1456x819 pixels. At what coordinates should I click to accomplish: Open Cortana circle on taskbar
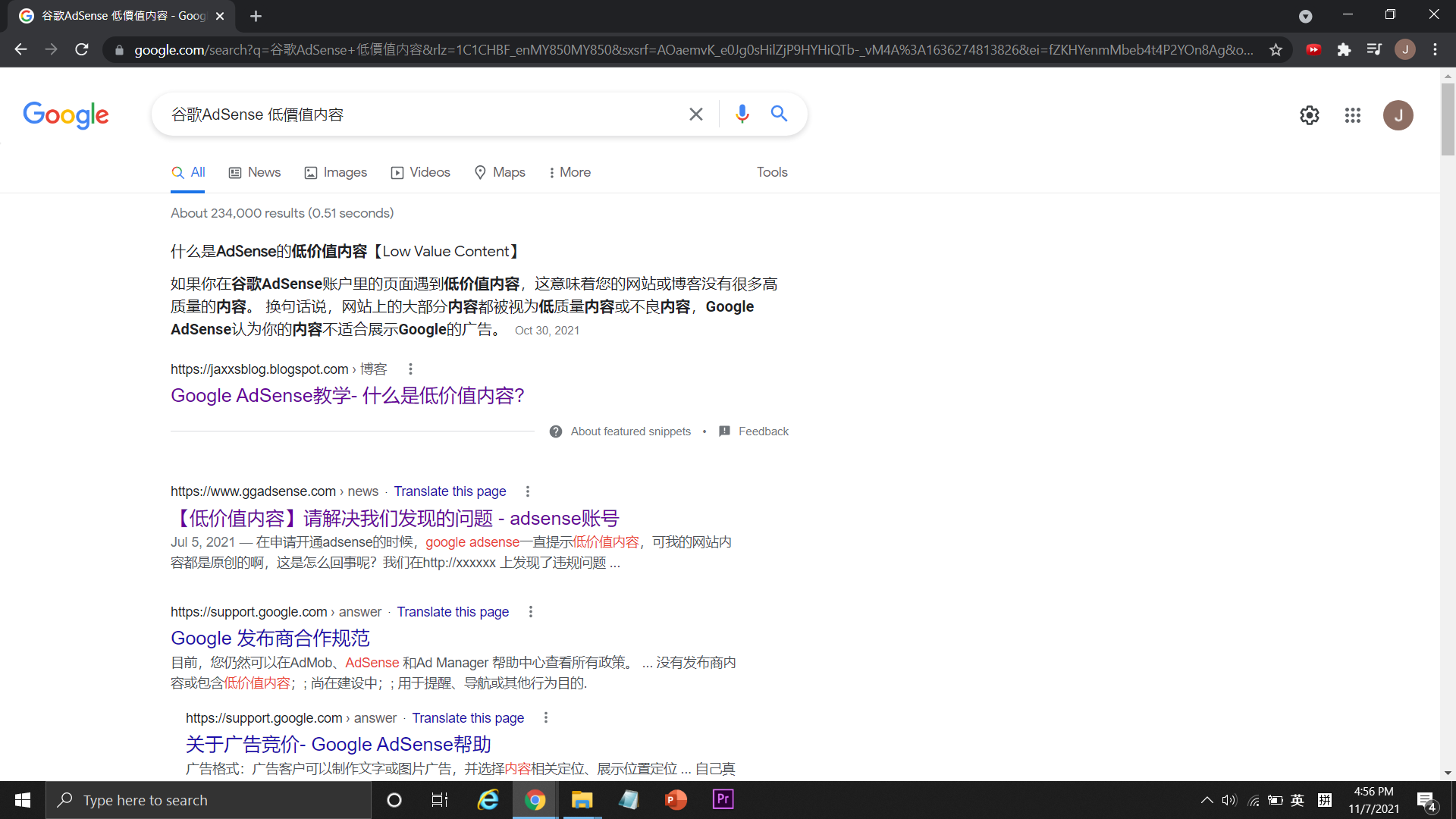(x=394, y=800)
